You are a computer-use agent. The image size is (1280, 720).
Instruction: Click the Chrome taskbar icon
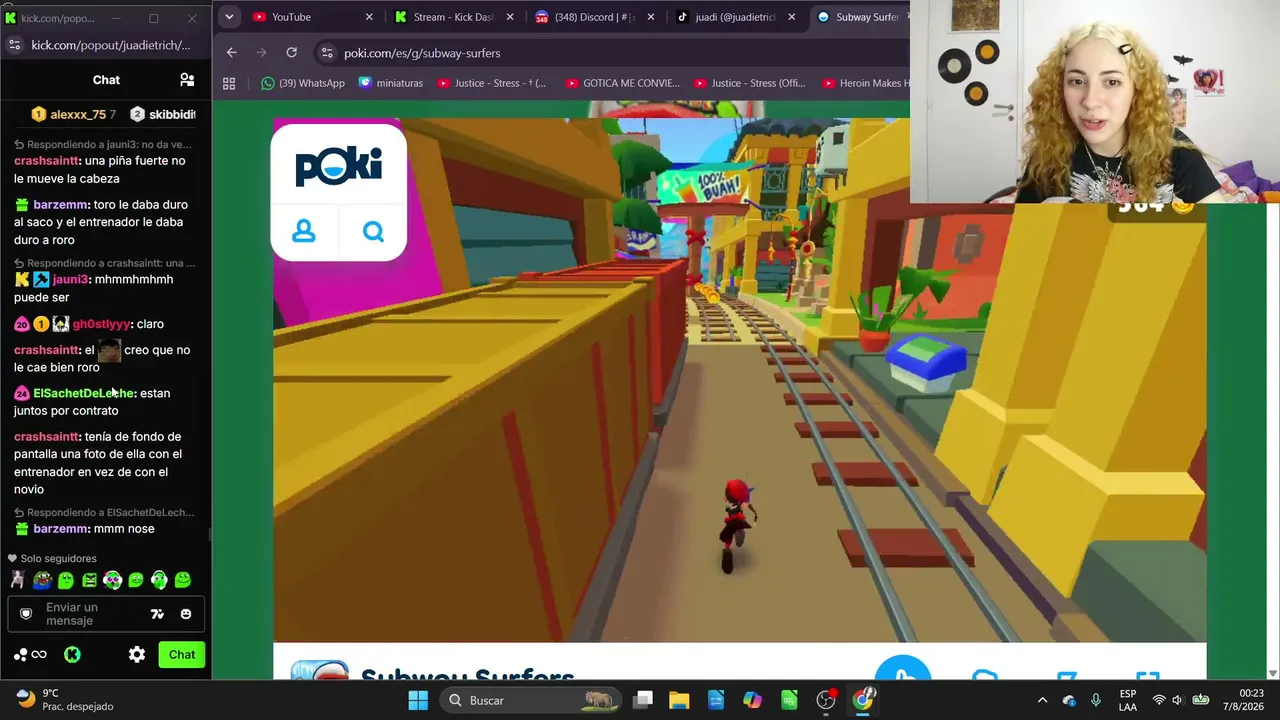click(x=863, y=700)
